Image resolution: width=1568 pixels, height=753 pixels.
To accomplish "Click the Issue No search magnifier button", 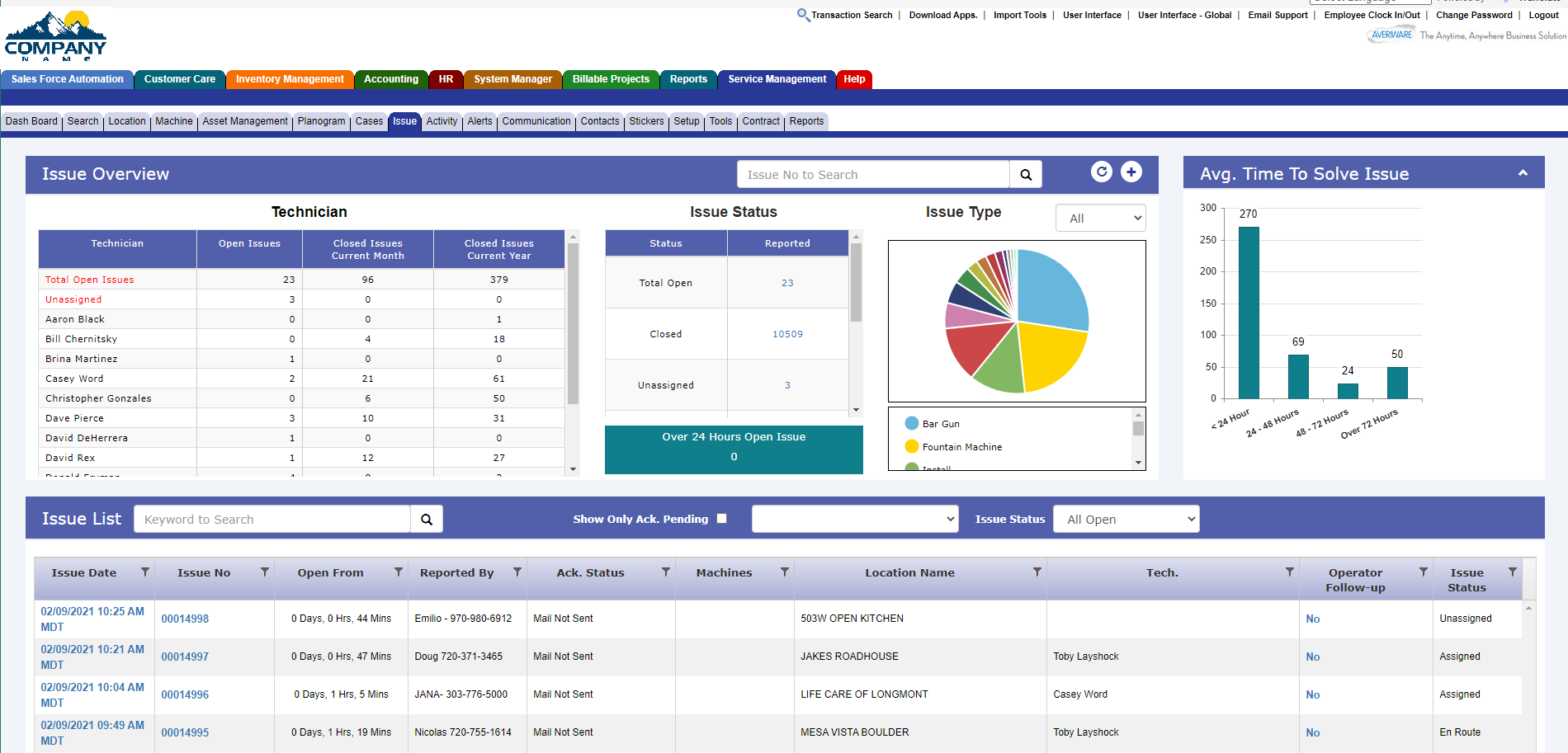I will (1026, 175).
